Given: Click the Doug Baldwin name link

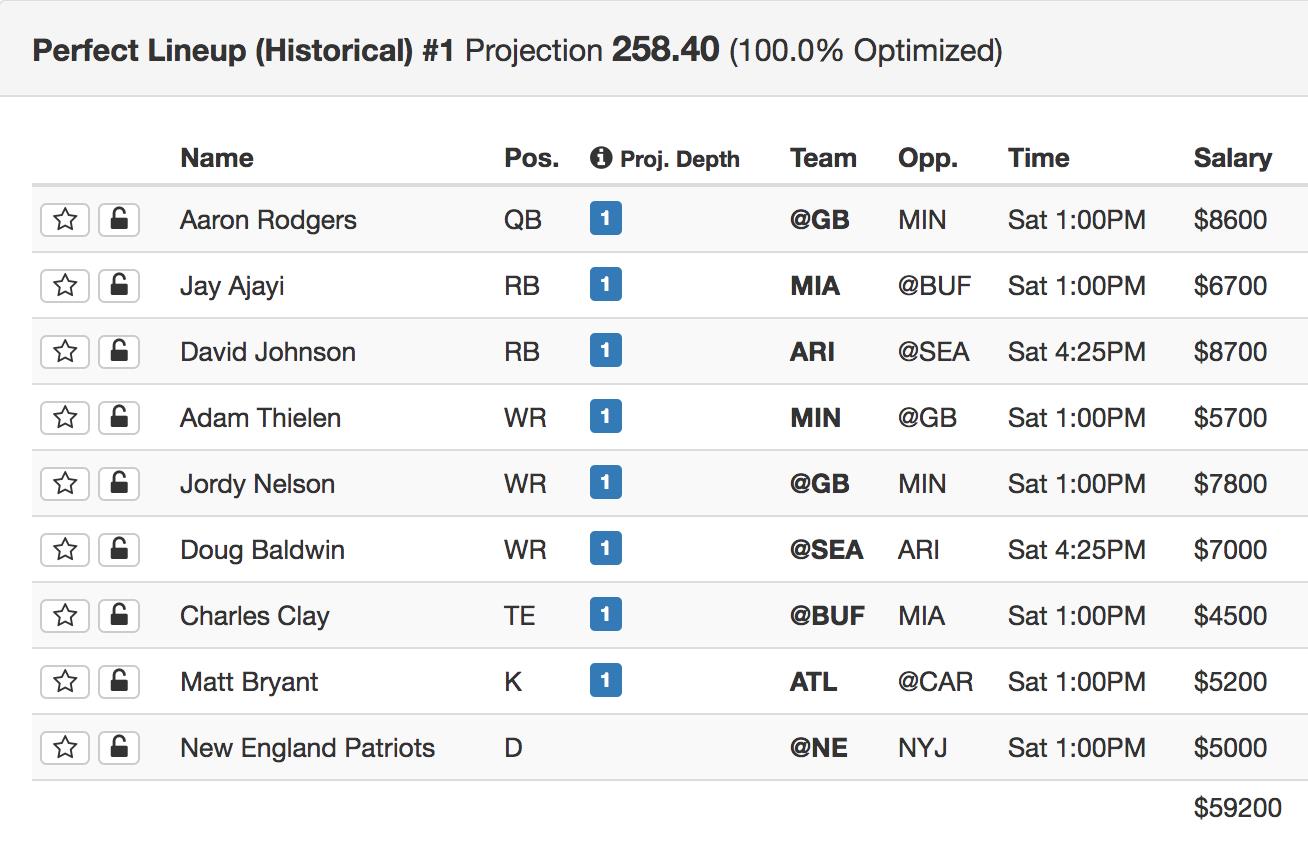Looking at the screenshot, I should tap(262, 550).
